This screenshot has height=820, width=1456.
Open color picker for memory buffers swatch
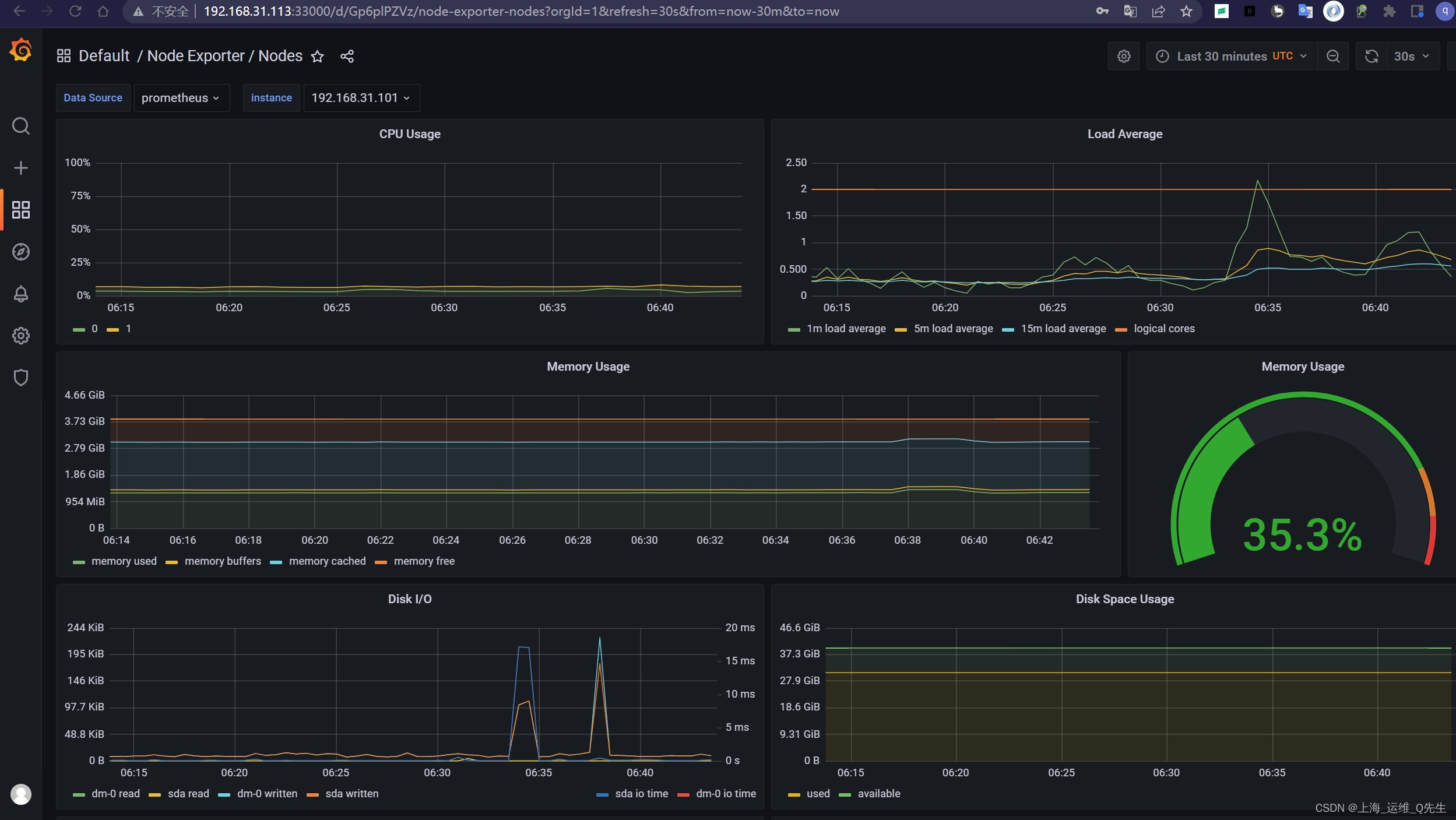click(x=171, y=562)
